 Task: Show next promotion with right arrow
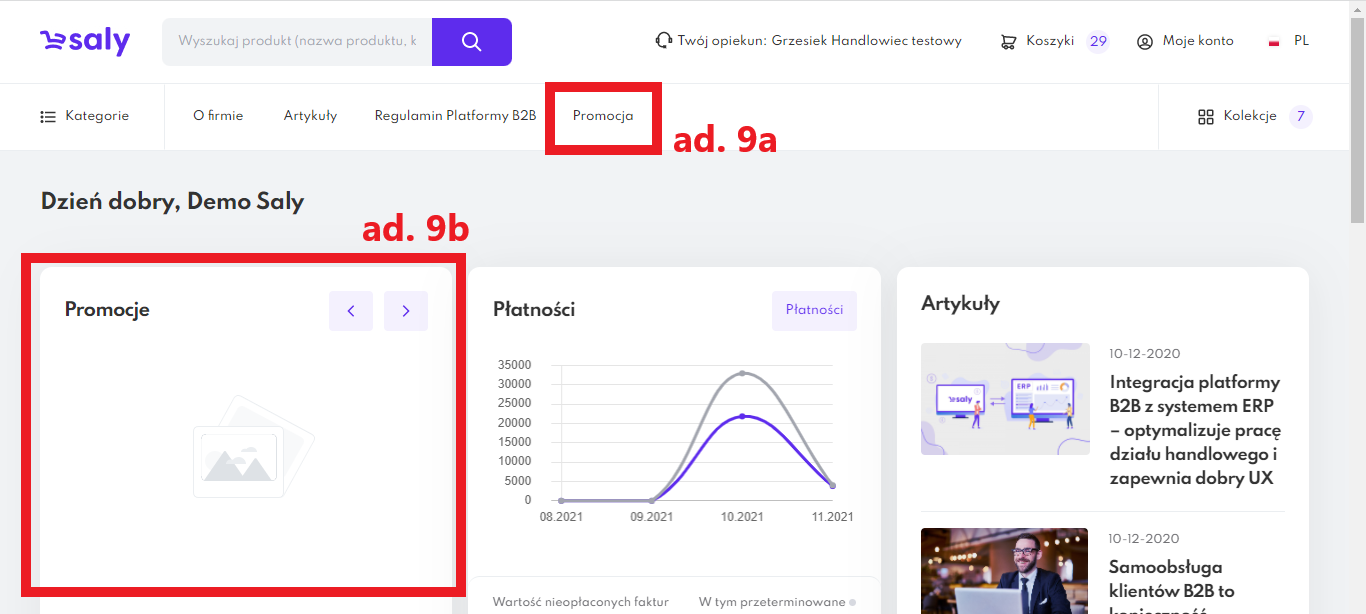tap(406, 311)
